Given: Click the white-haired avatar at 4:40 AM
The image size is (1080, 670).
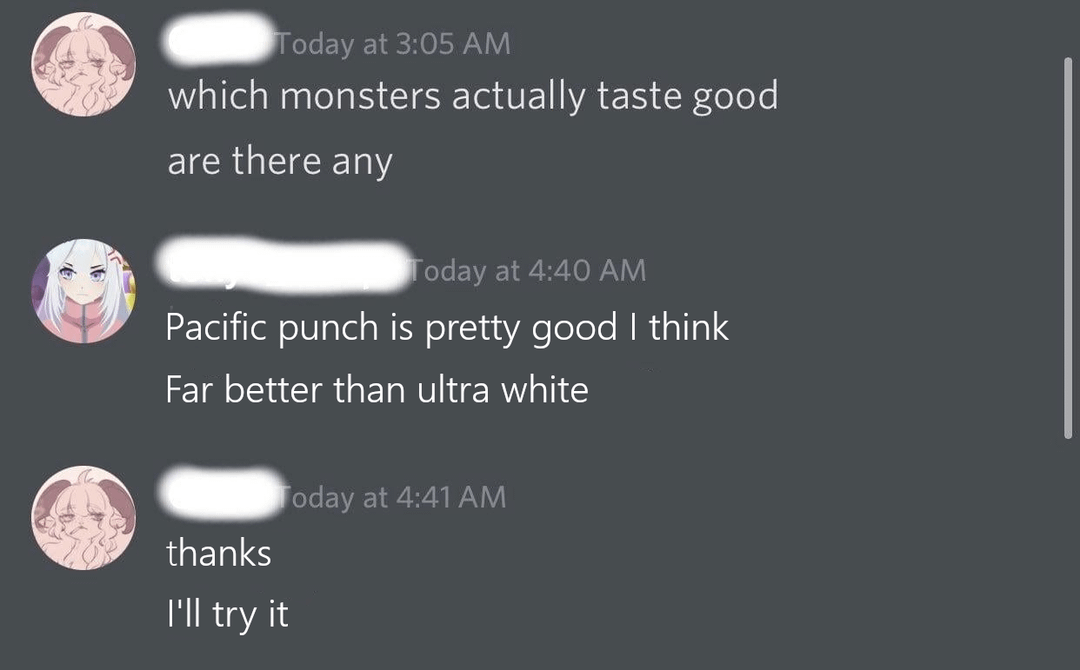Looking at the screenshot, I should (x=83, y=291).
